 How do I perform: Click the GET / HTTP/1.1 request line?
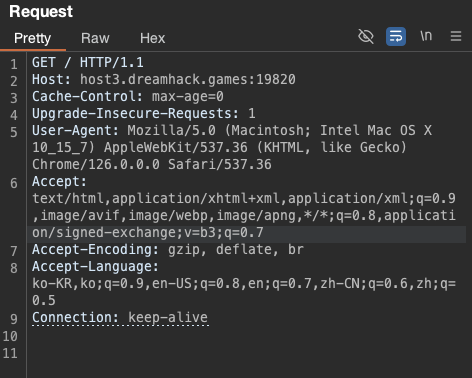[x=88, y=62]
